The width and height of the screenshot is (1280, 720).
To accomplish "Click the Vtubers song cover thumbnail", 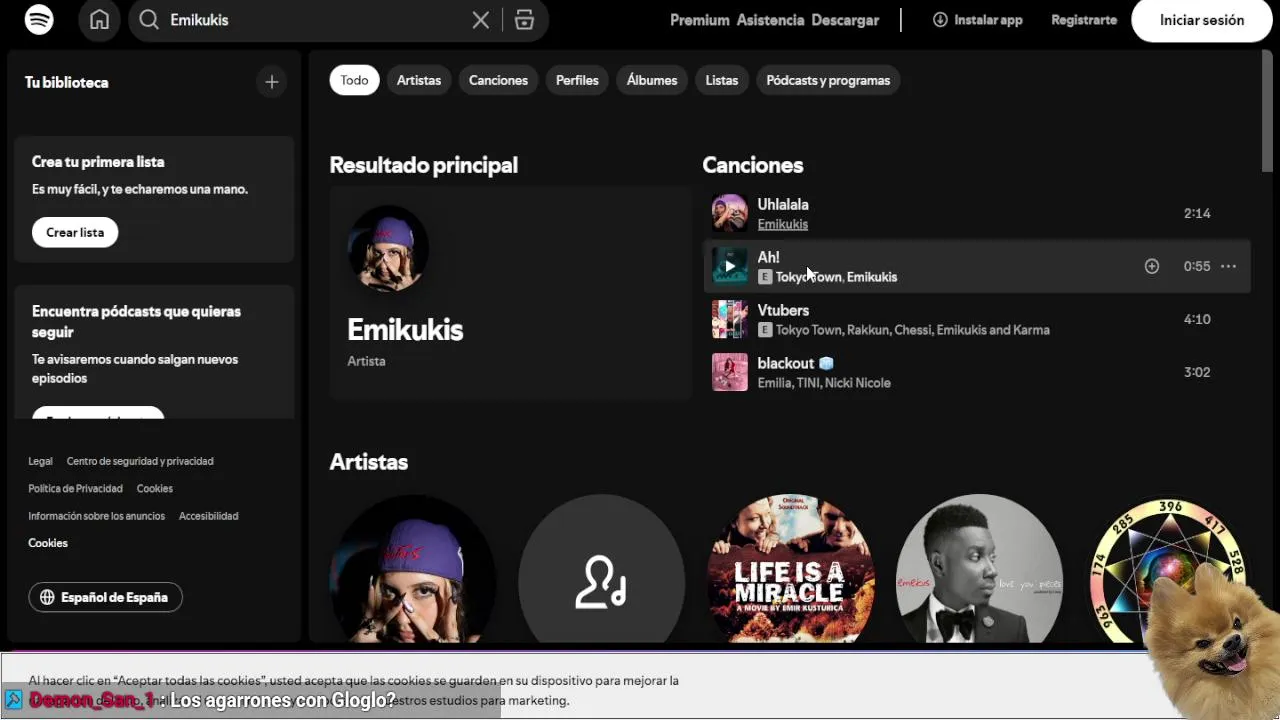I will tap(730, 319).
